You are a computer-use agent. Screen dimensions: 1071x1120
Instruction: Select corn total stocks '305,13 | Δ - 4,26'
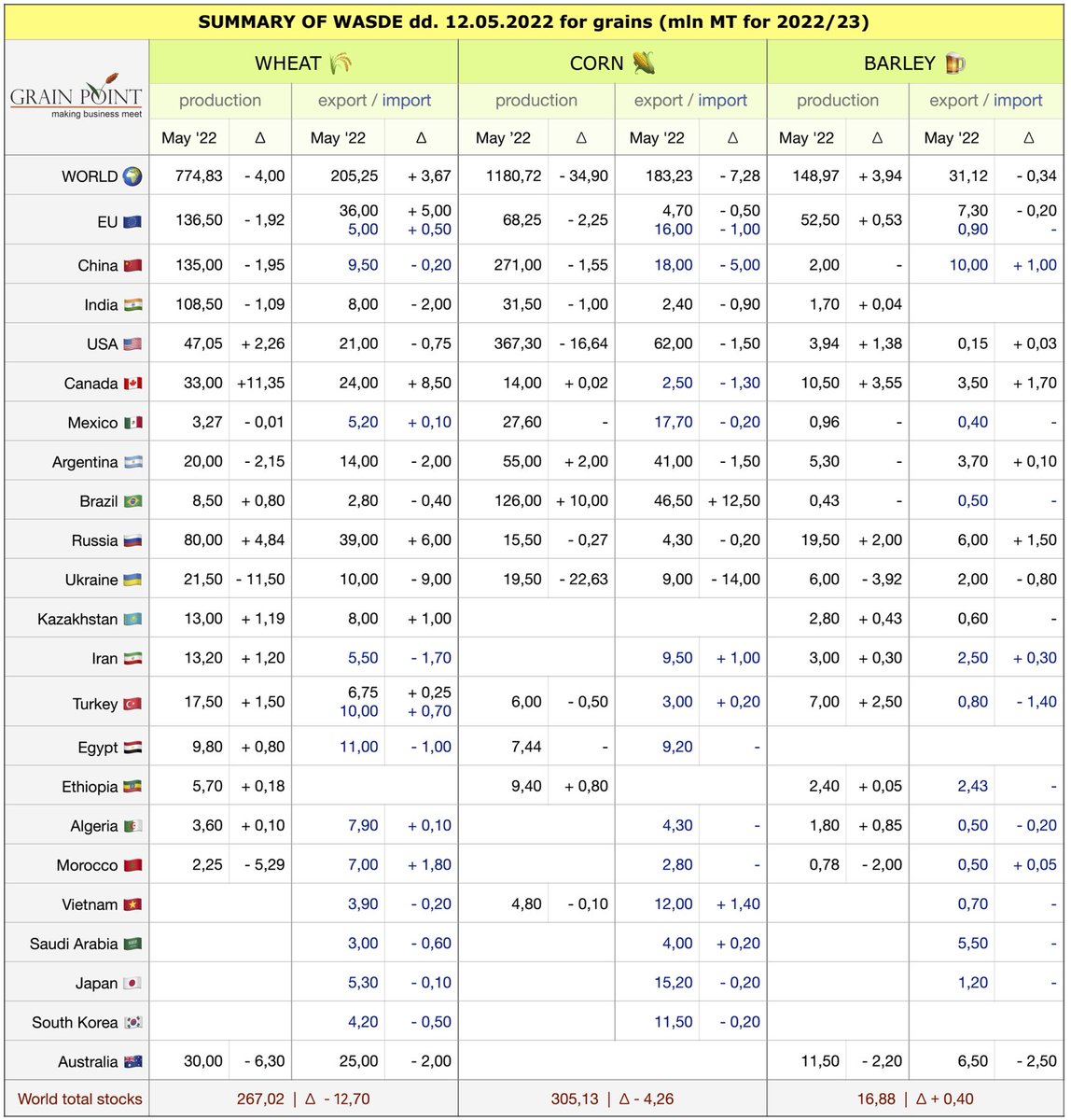tap(612, 1099)
